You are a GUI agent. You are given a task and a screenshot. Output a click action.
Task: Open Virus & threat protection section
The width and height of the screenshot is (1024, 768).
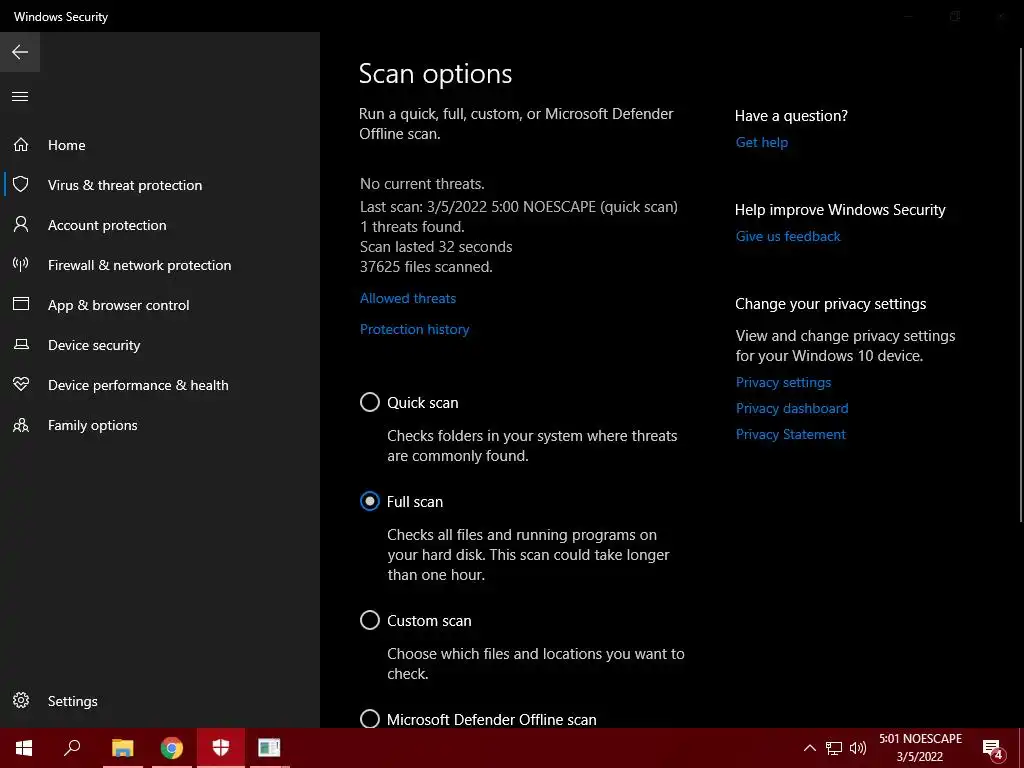tap(125, 185)
